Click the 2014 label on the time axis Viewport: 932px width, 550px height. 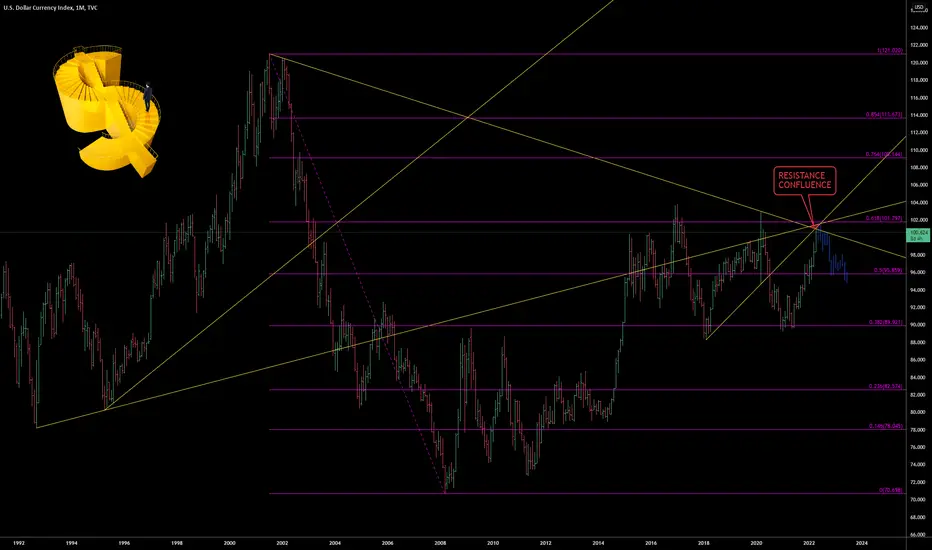pyautogui.click(x=598, y=543)
